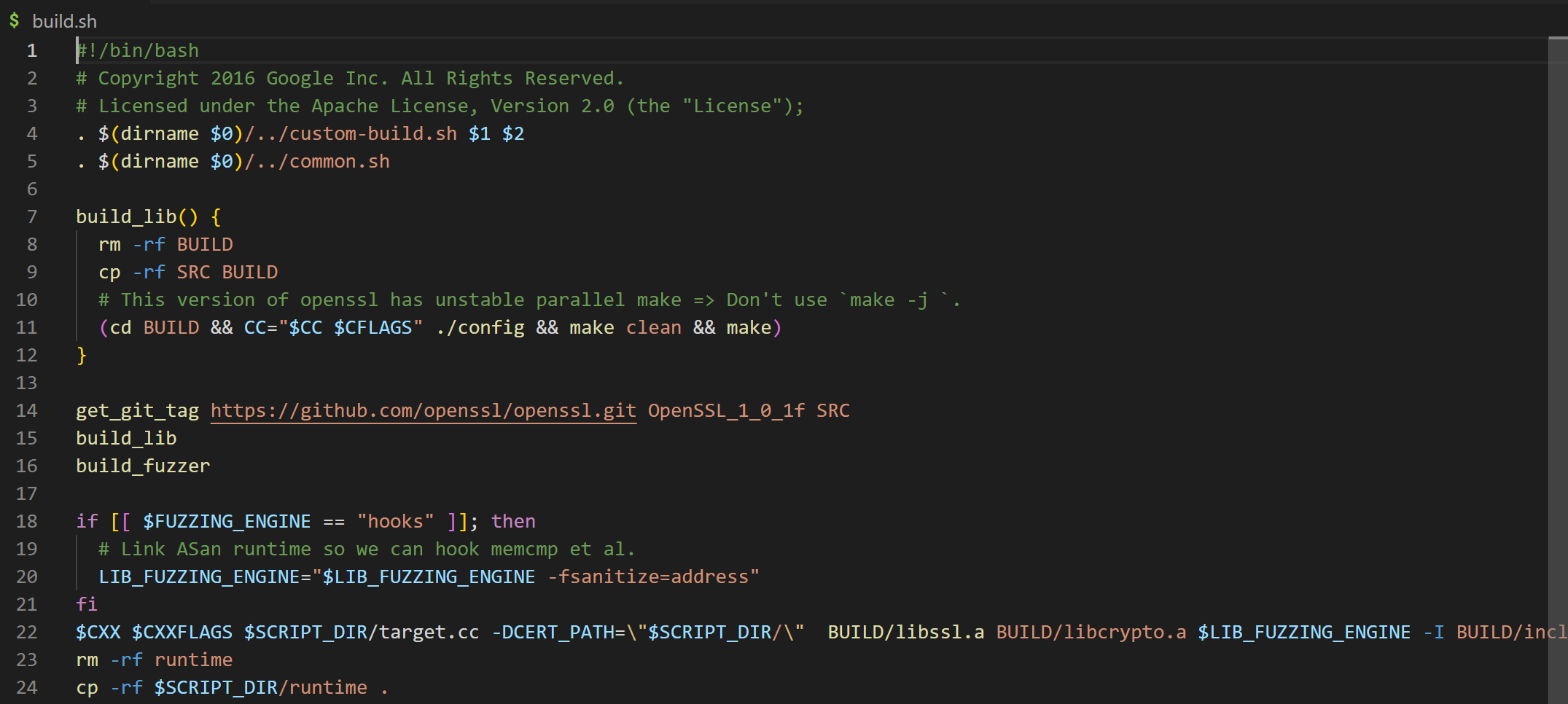
Task: Click the closing curly brace on line 12
Action: (x=82, y=356)
